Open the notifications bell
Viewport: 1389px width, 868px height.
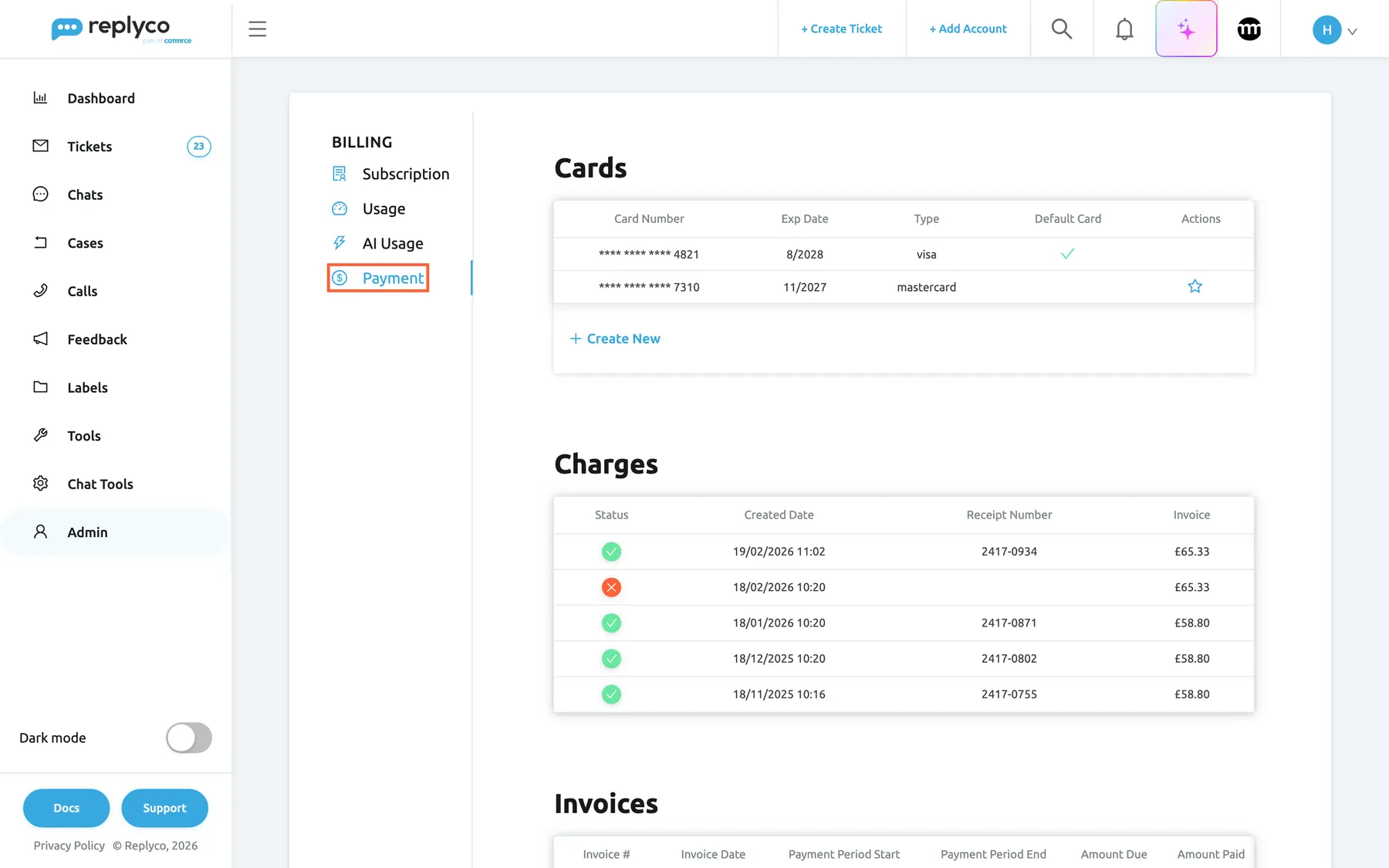tap(1124, 29)
